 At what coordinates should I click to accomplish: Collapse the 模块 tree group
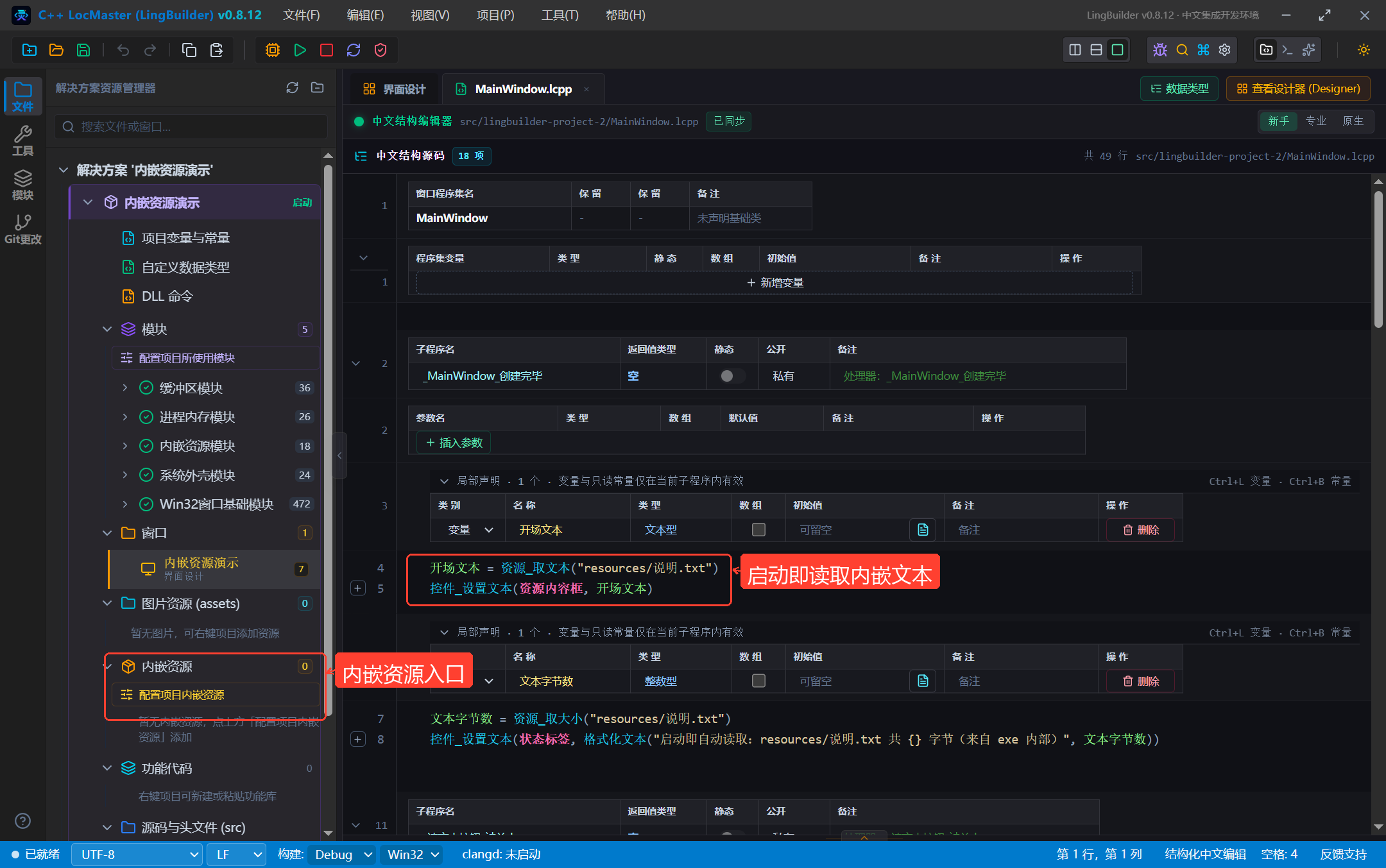pos(107,329)
